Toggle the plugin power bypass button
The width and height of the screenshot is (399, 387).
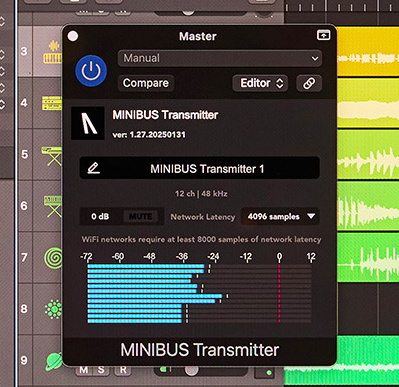[91, 71]
